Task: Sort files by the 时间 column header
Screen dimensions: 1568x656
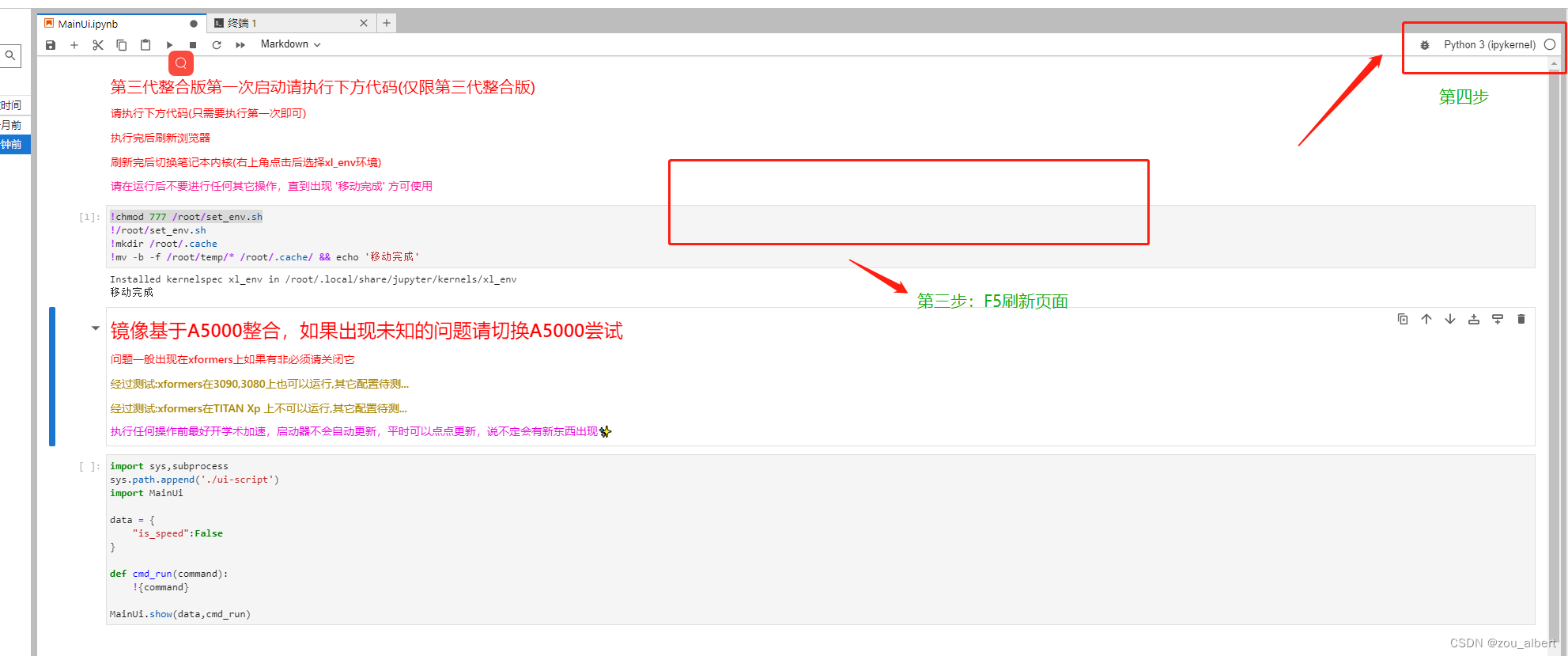Action: [x=11, y=105]
